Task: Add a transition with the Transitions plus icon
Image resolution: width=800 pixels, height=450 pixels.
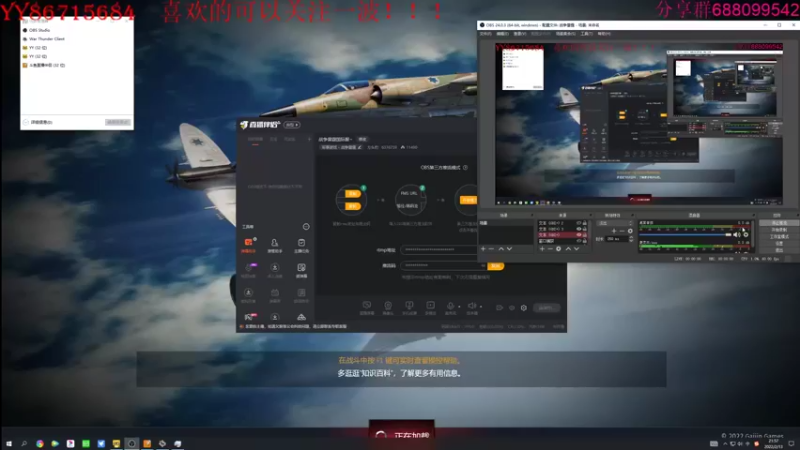Action: pyautogui.click(x=614, y=231)
